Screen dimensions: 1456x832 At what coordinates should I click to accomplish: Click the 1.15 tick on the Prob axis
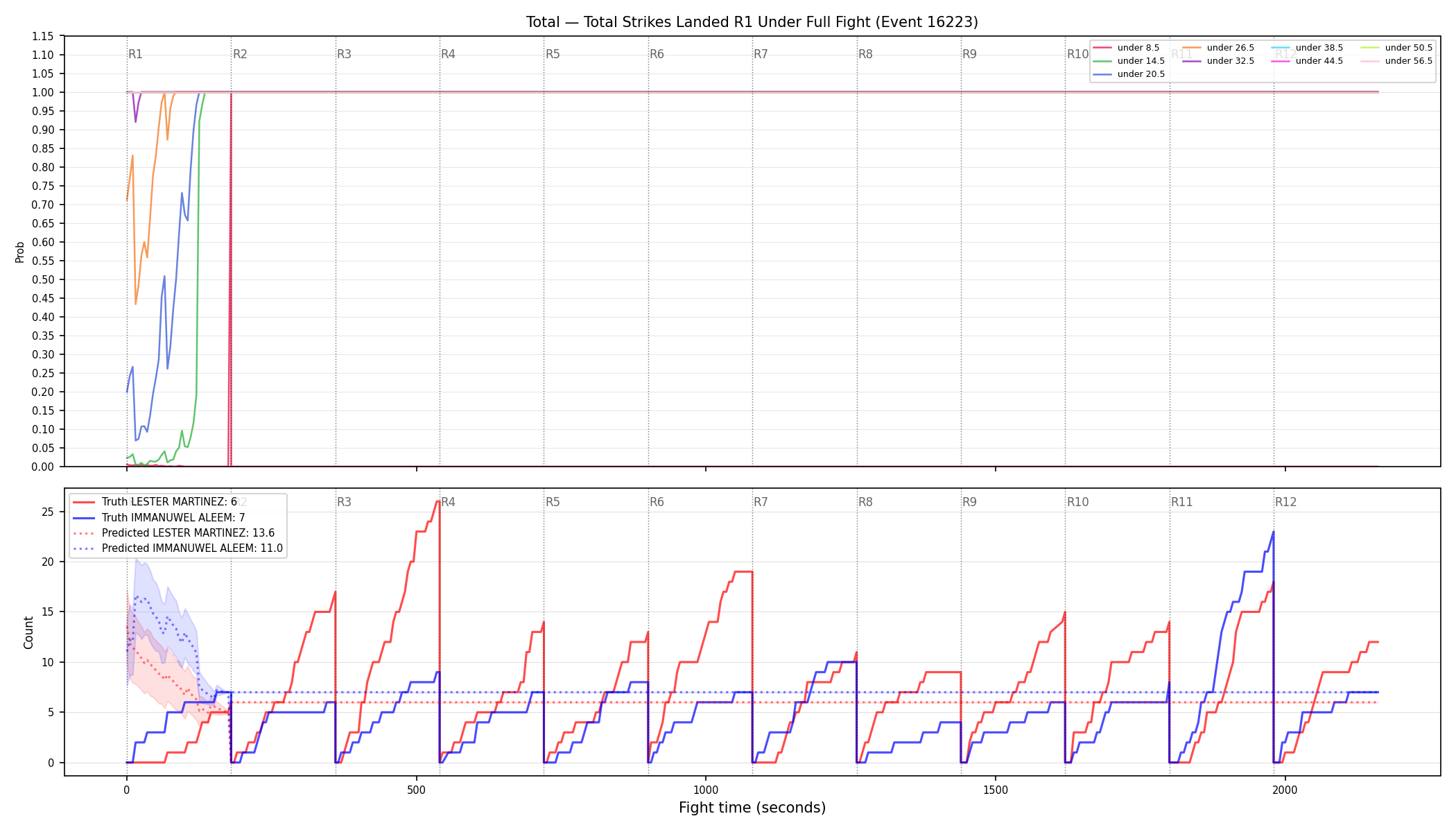(43, 36)
